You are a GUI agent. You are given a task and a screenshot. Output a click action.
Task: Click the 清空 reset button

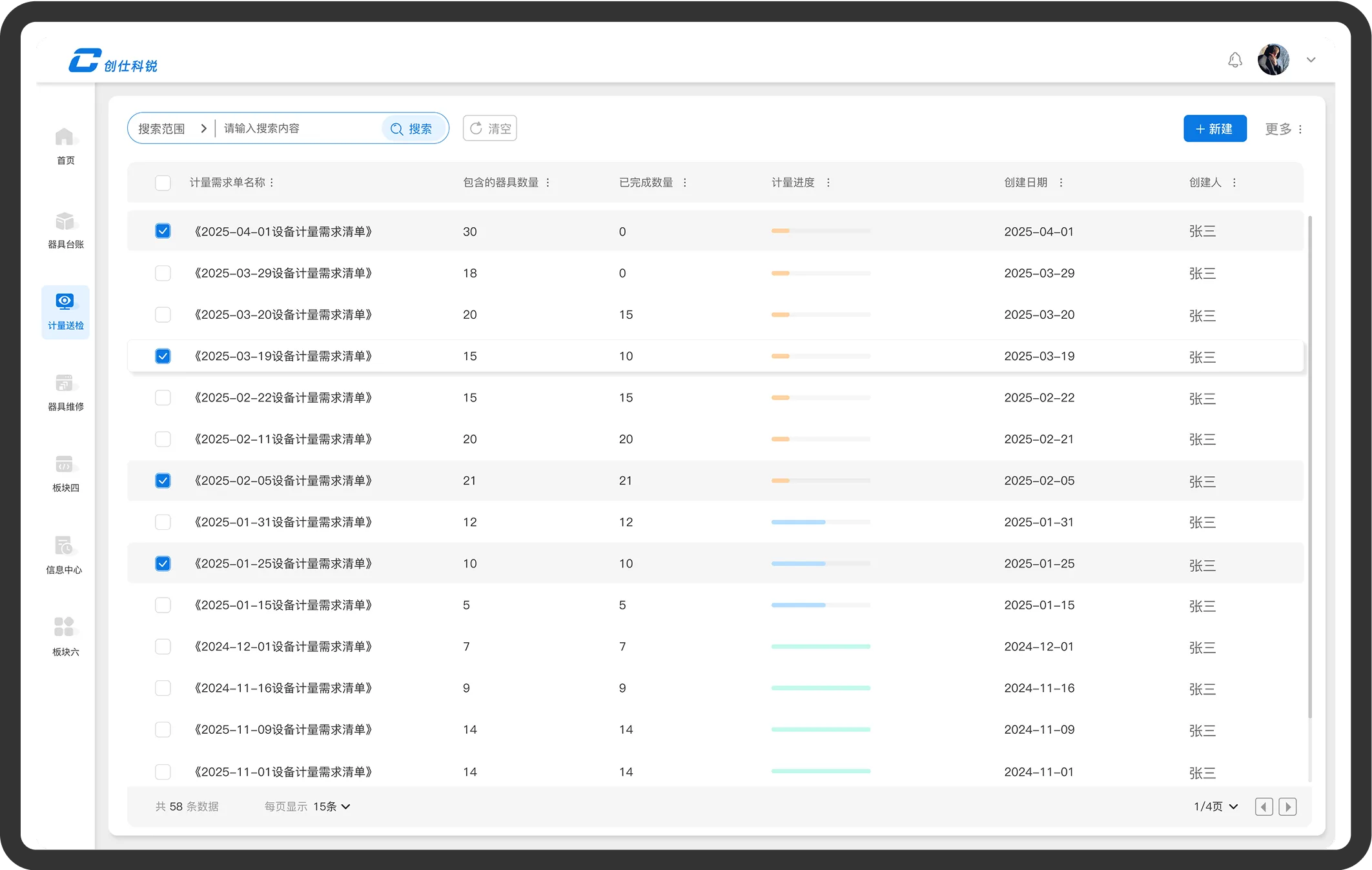[x=490, y=128]
